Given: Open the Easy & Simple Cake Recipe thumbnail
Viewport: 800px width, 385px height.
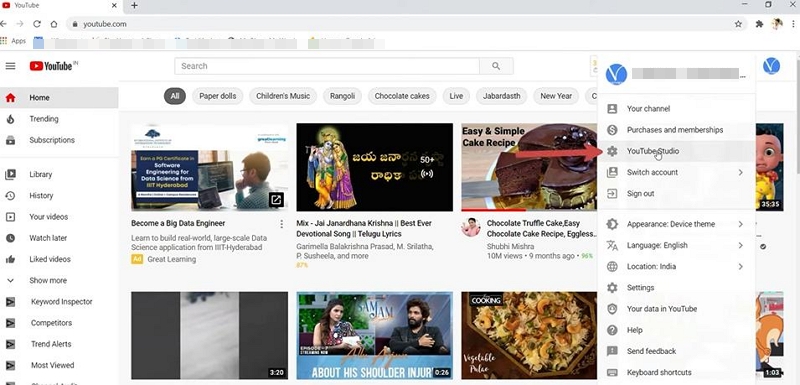Looking at the screenshot, I should click(529, 167).
